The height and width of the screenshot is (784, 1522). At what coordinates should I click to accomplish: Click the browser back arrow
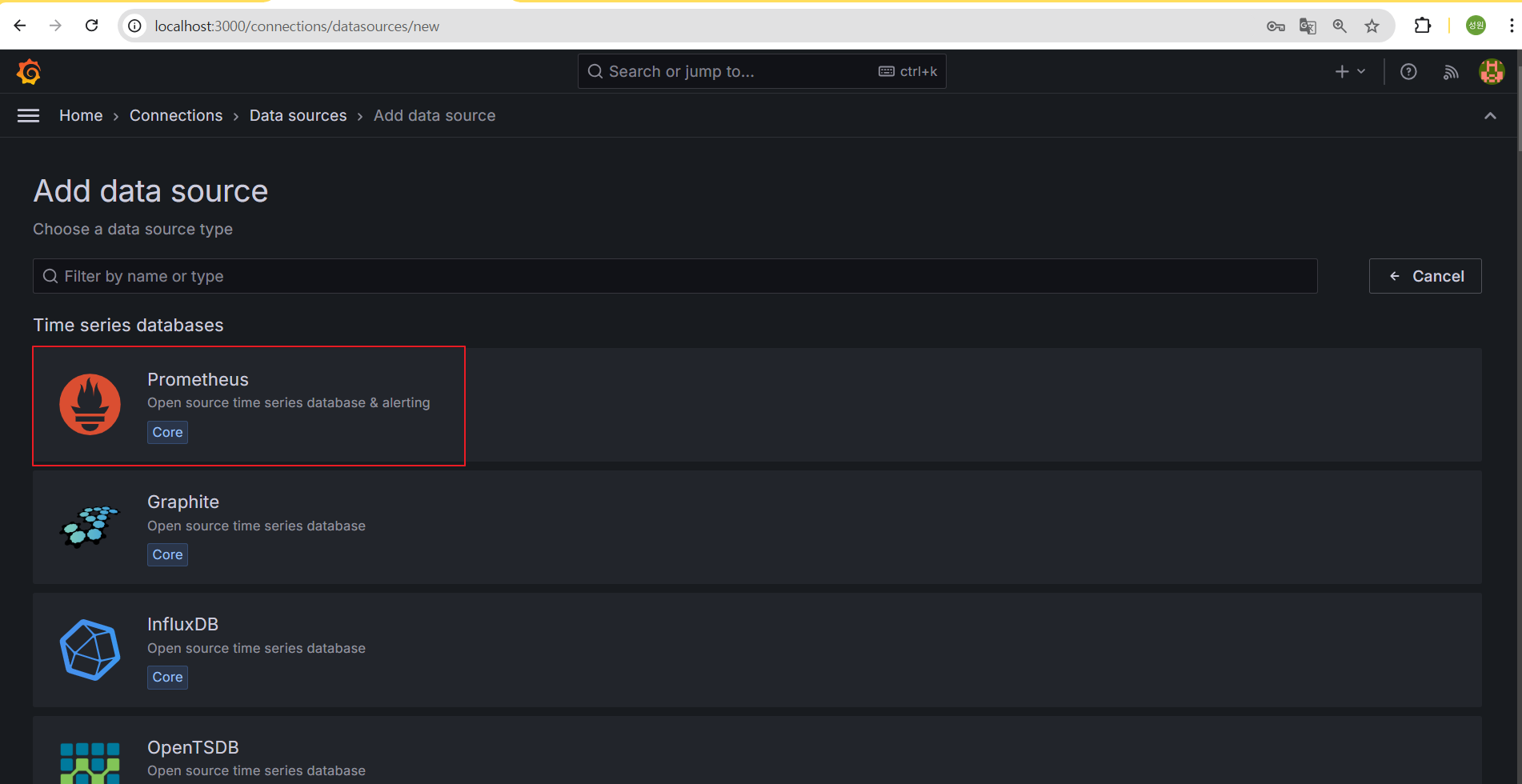pyautogui.click(x=20, y=26)
